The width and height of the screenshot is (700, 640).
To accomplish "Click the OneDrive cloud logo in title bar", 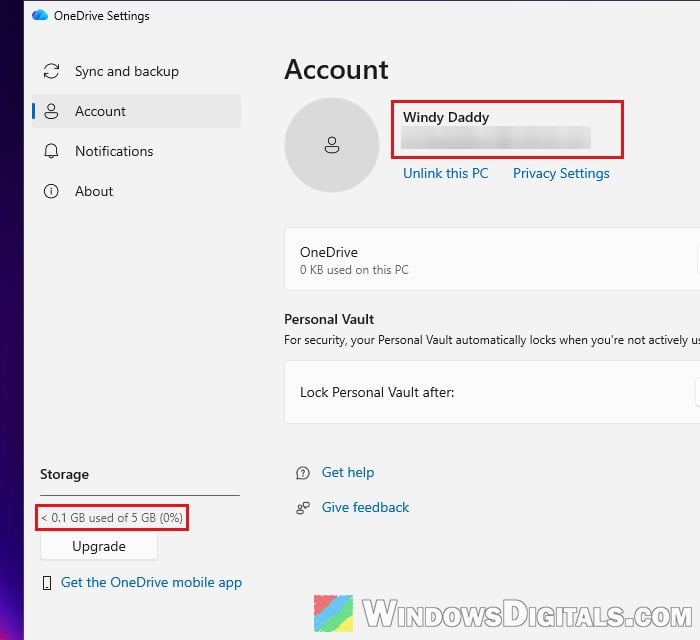I will pos(40,15).
